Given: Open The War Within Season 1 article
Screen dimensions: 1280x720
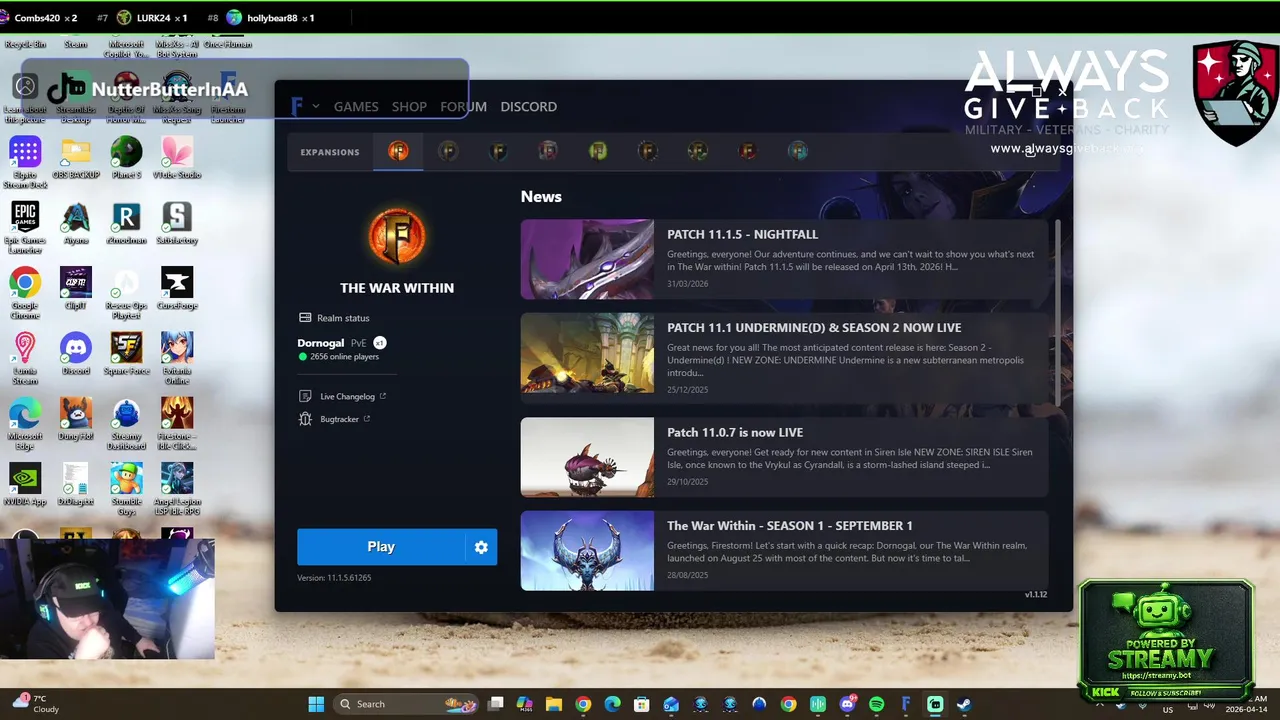Looking at the screenshot, I should [784, 550].
